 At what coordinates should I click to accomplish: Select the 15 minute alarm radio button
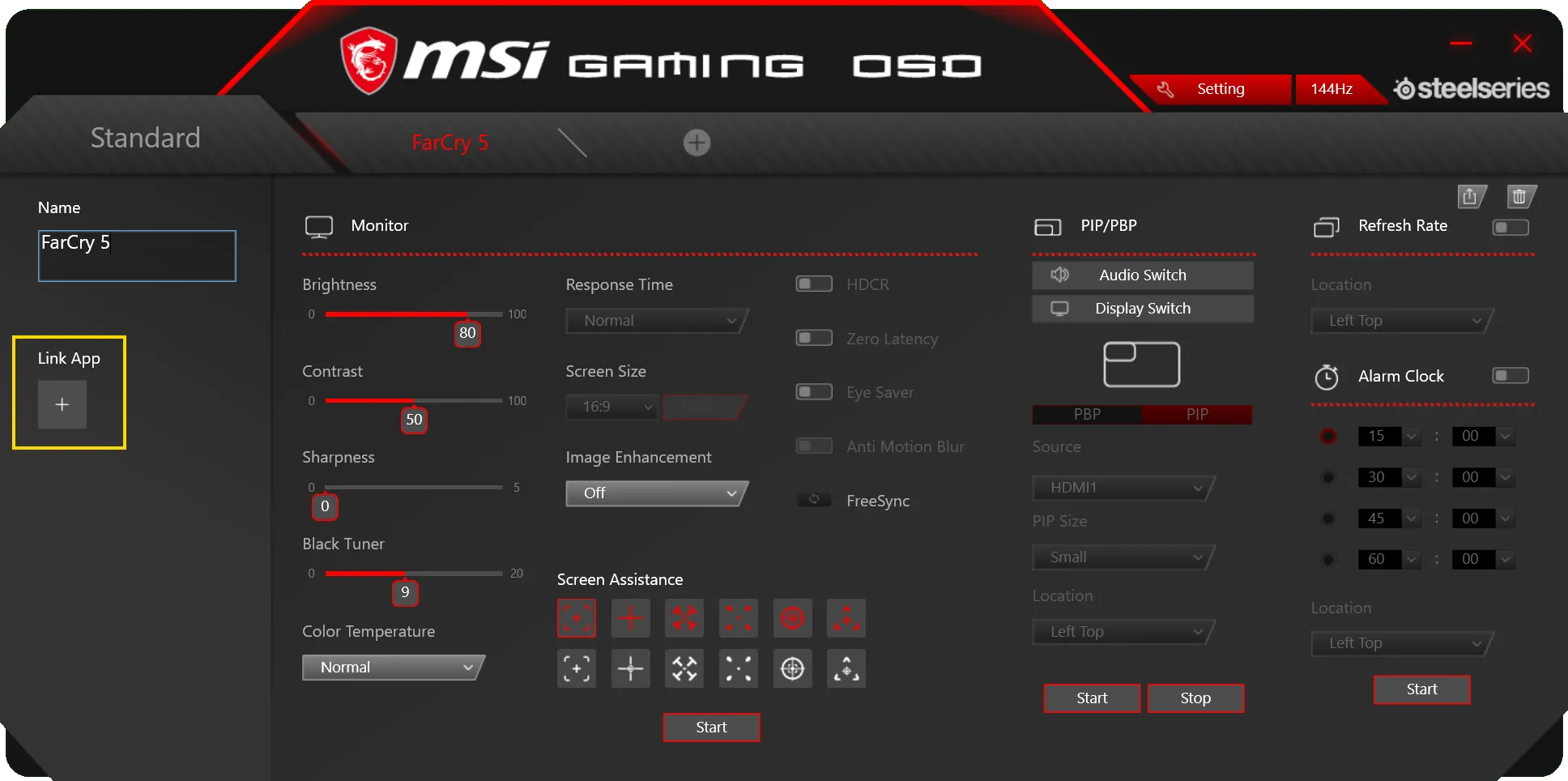pyautogui.click(x=1328, y=436)
